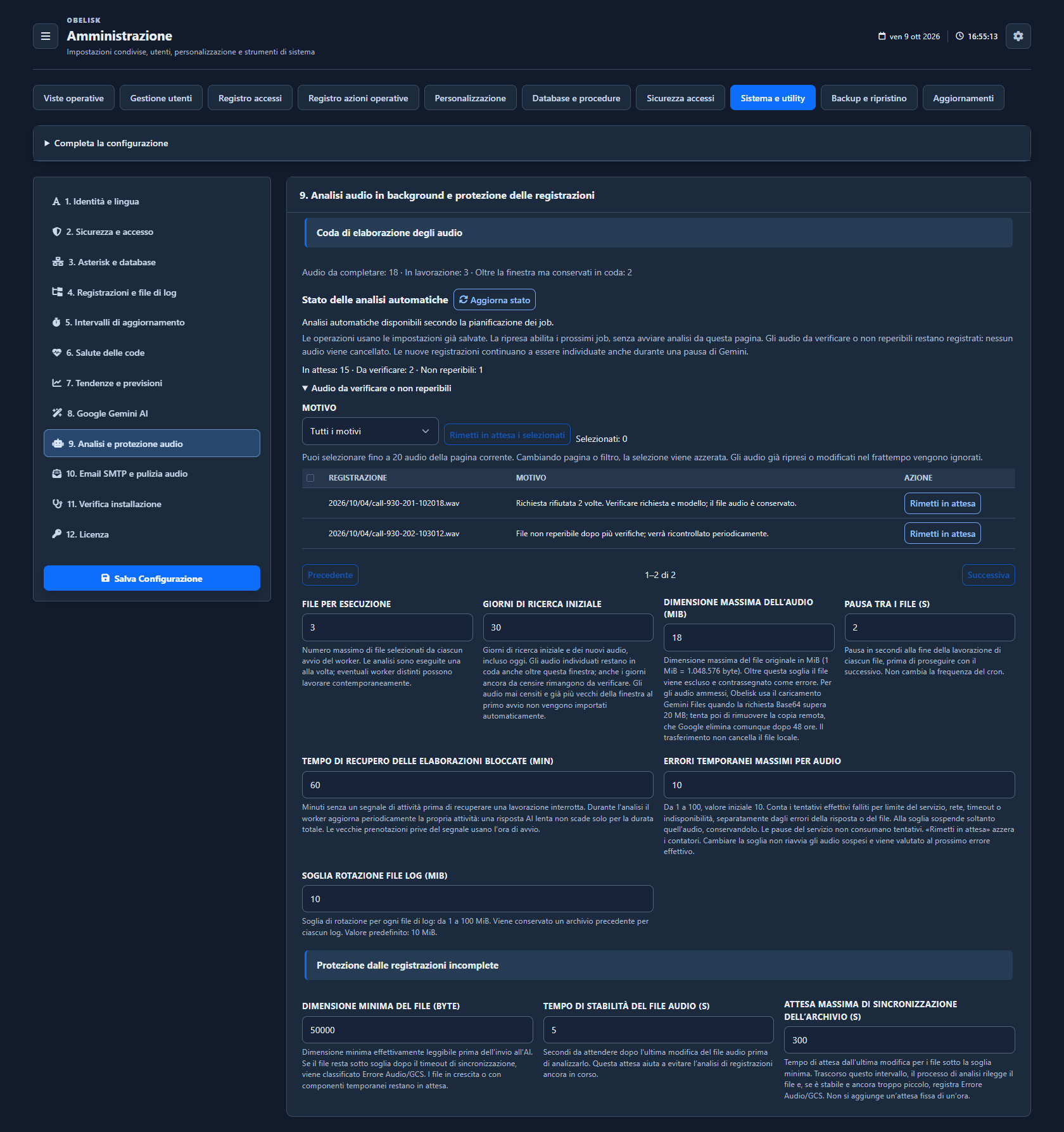Click the chart icon for Tendenze e previsioni
The image size is (1064, 1132).
[x=57, y=383]
